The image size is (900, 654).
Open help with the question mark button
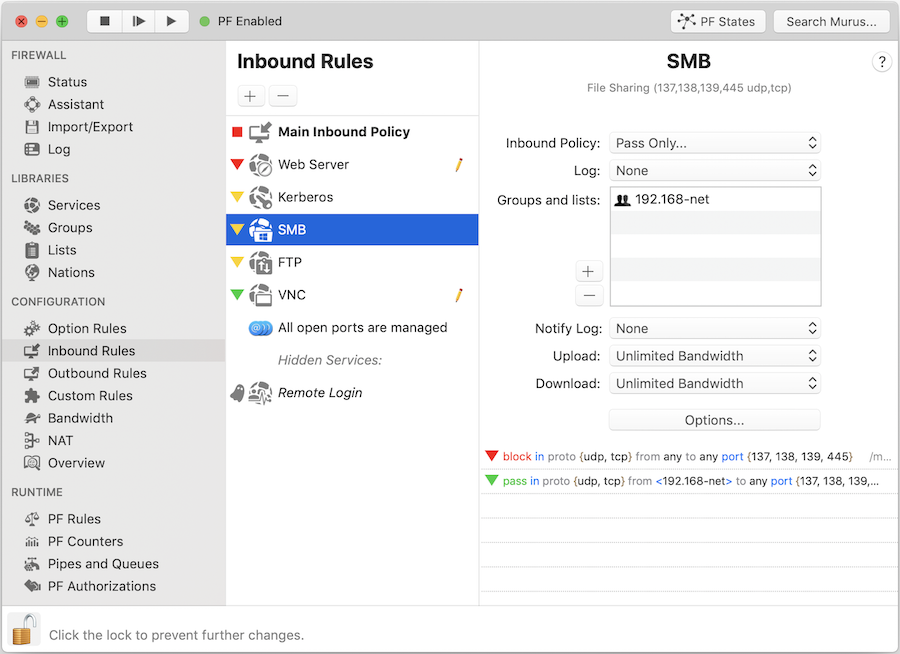click(x=882, y=61)
